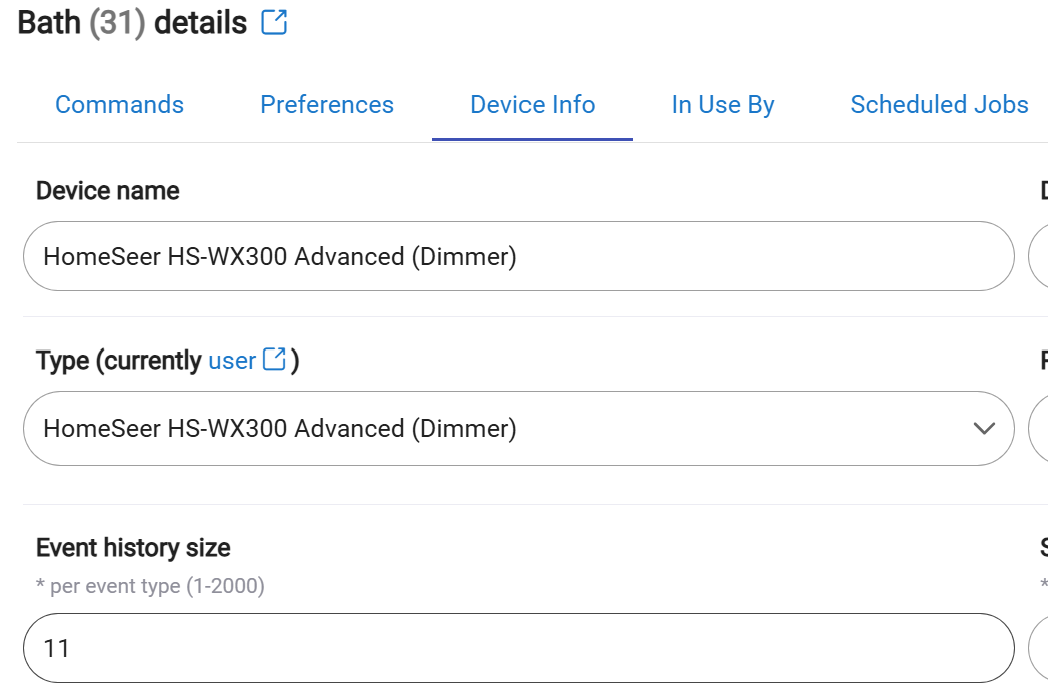Click the 'Bath (31) details' heading

pyautogui.click(x=132, y=23)
